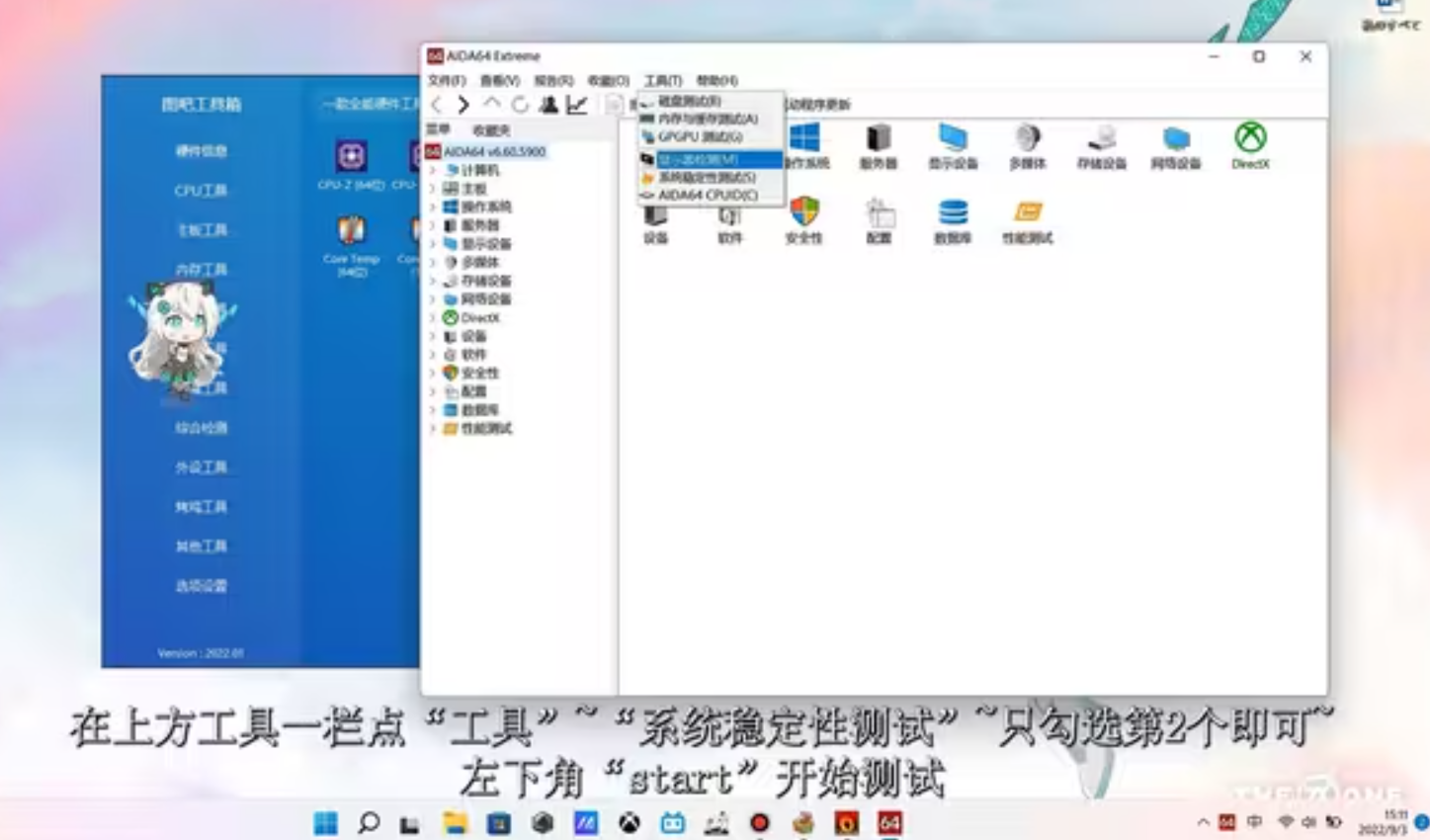Launch CPU-Z (64位) from the toolbox

pos(351,163)
